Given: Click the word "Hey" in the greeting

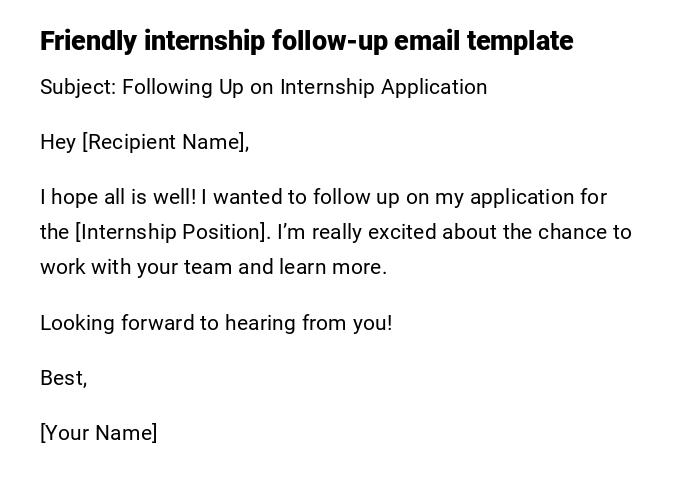Looking at the screenshot, I should (x=58, y=142).
